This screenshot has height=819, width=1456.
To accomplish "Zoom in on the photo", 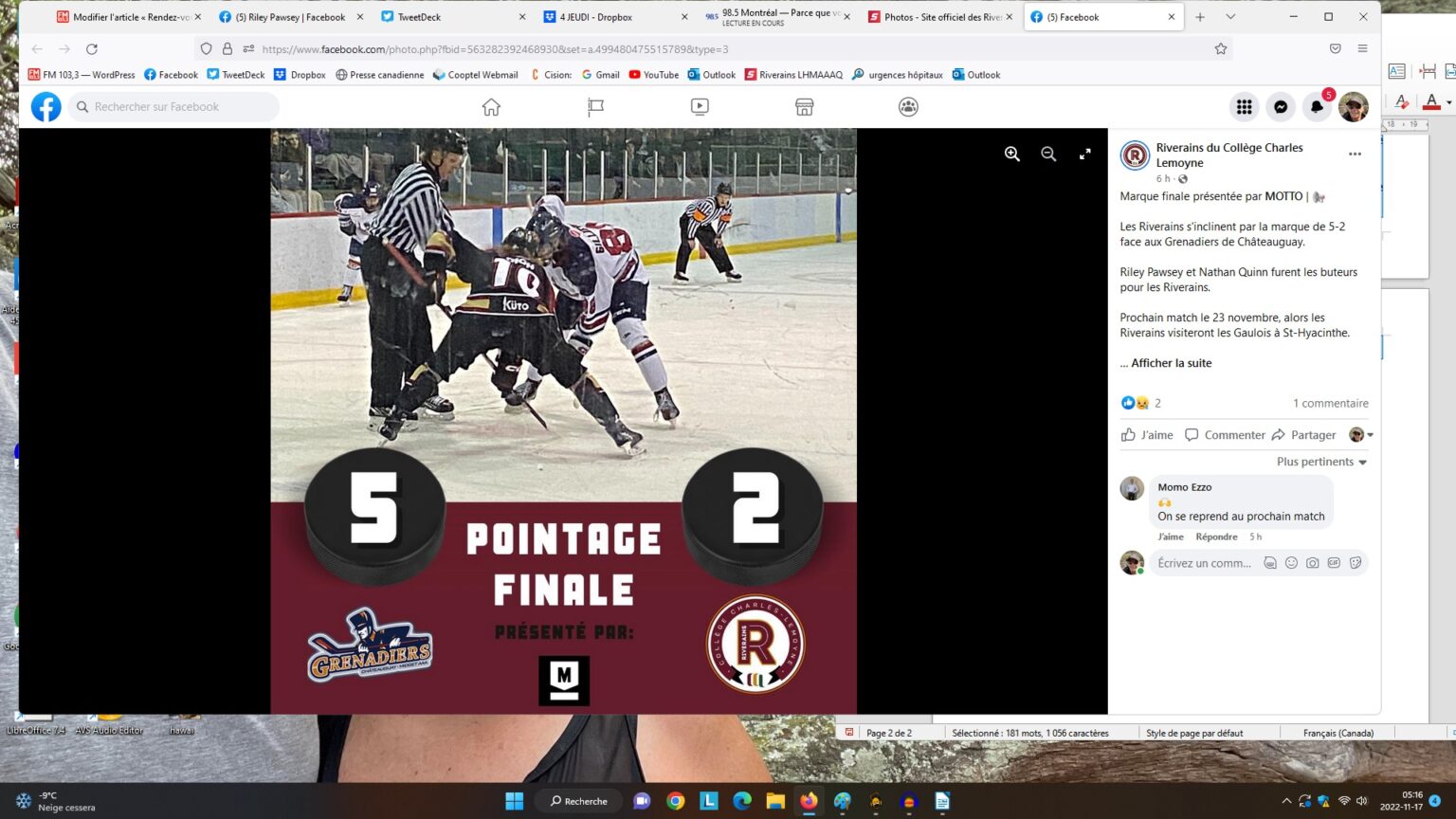I will [x=1012, y=155].
